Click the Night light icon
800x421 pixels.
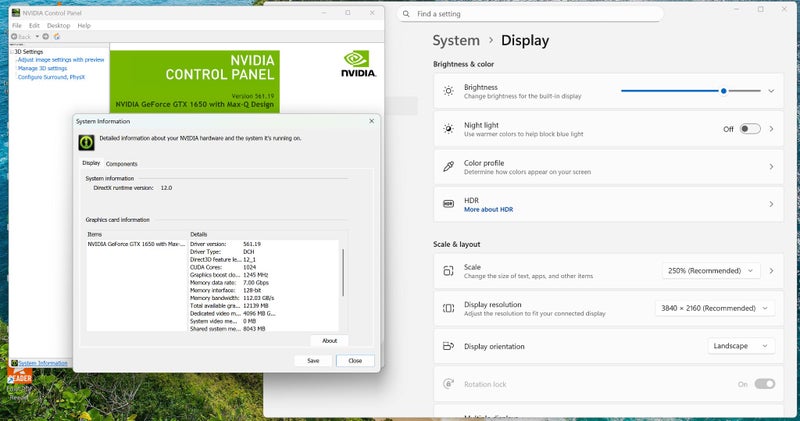tap(448, 129)
